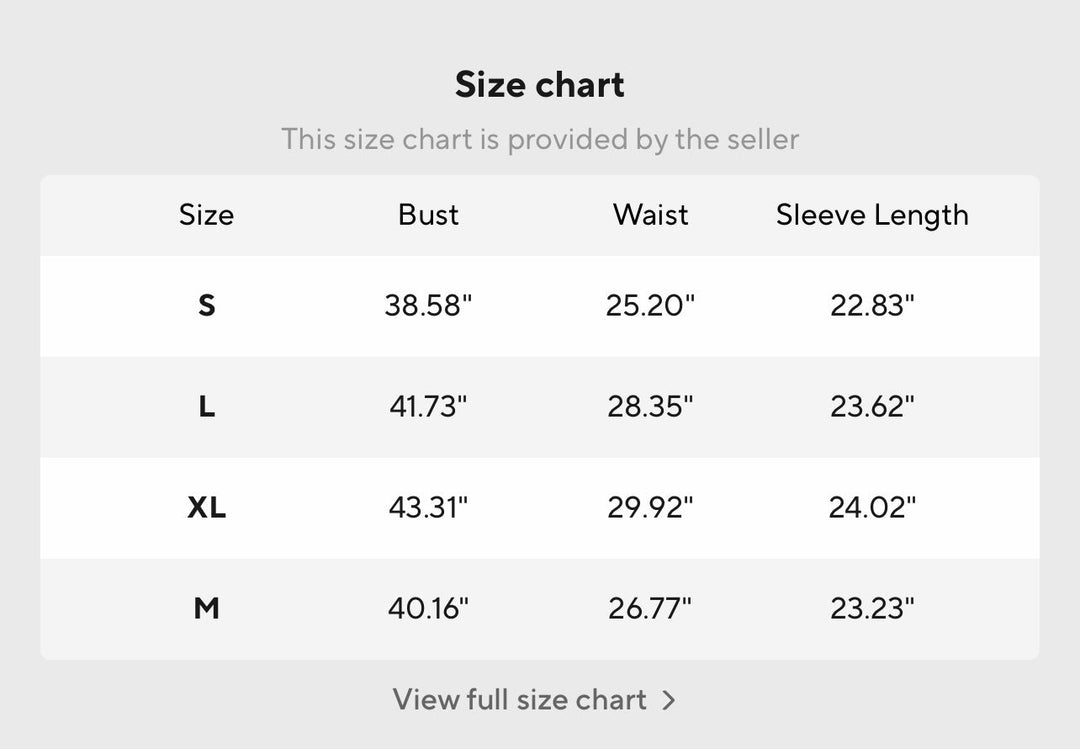Screen dimensions: 1080x749
Task: Click the S size row label
Action: coord(207,305)
